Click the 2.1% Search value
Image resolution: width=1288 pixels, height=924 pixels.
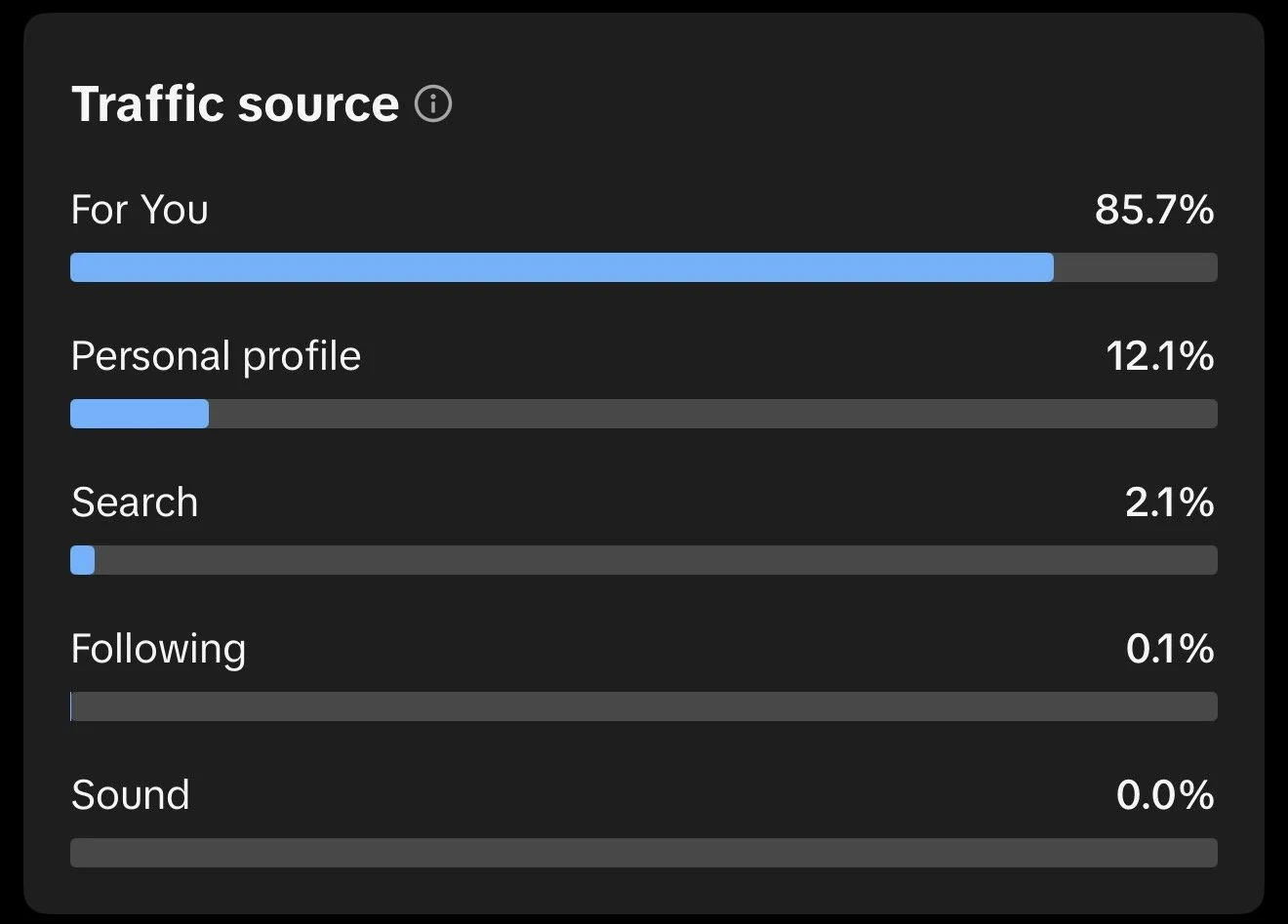point(1170,502)
